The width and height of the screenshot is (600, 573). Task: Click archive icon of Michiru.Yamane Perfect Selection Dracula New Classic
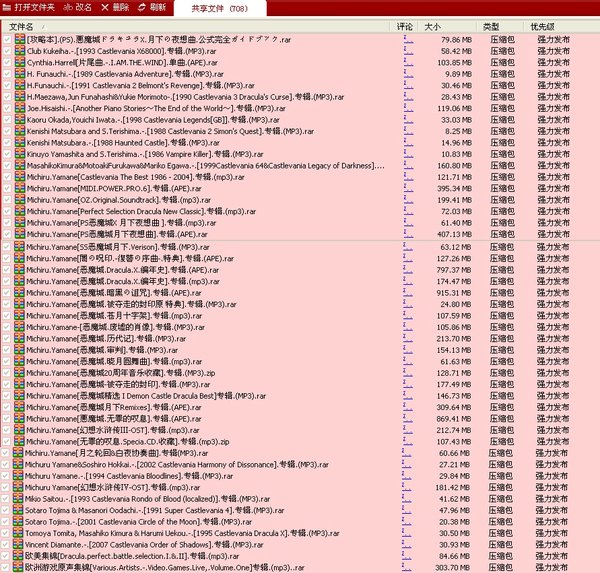coord(20,211)
